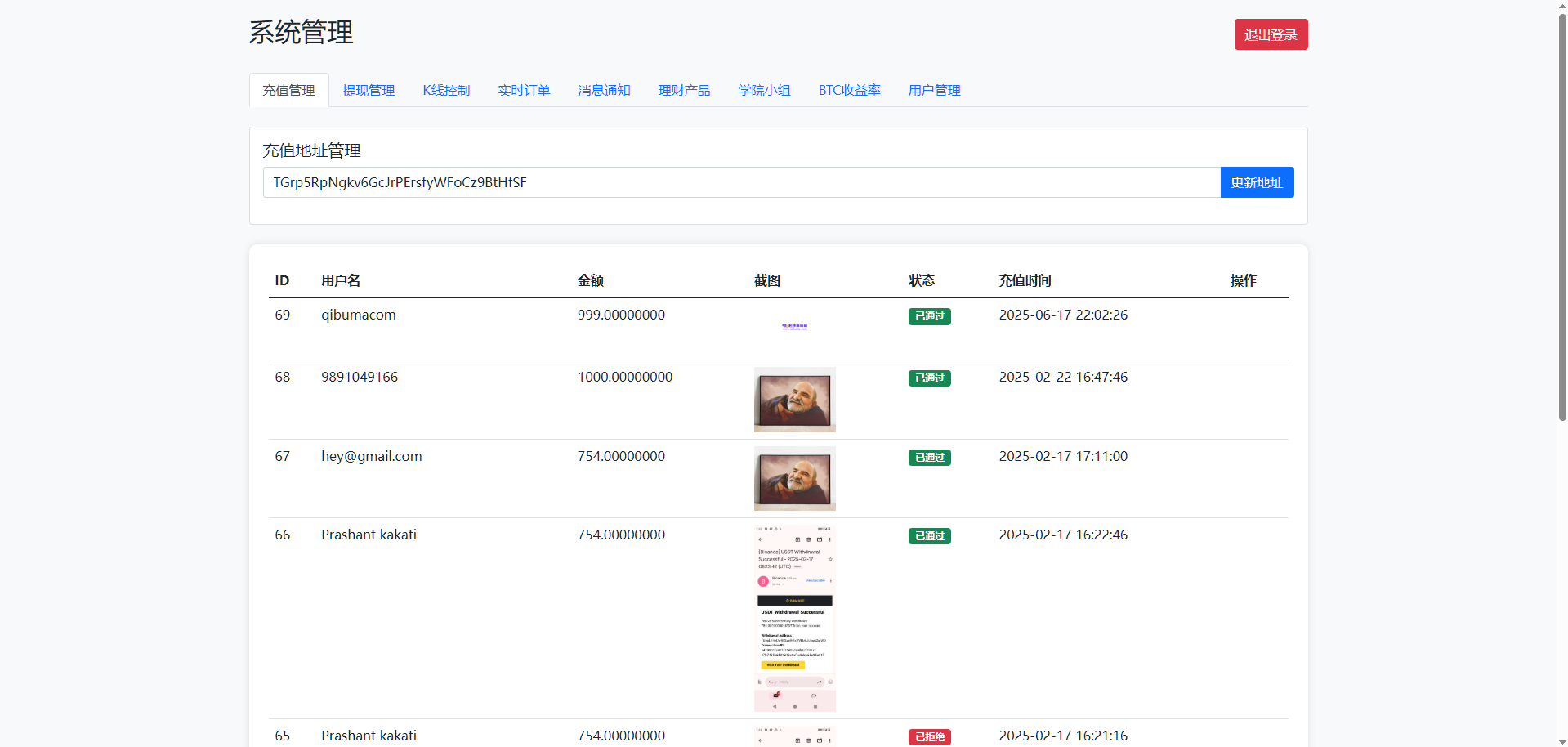
Task: Open partially visible screenshot for ID 65
Action: (x=794, y=736)
